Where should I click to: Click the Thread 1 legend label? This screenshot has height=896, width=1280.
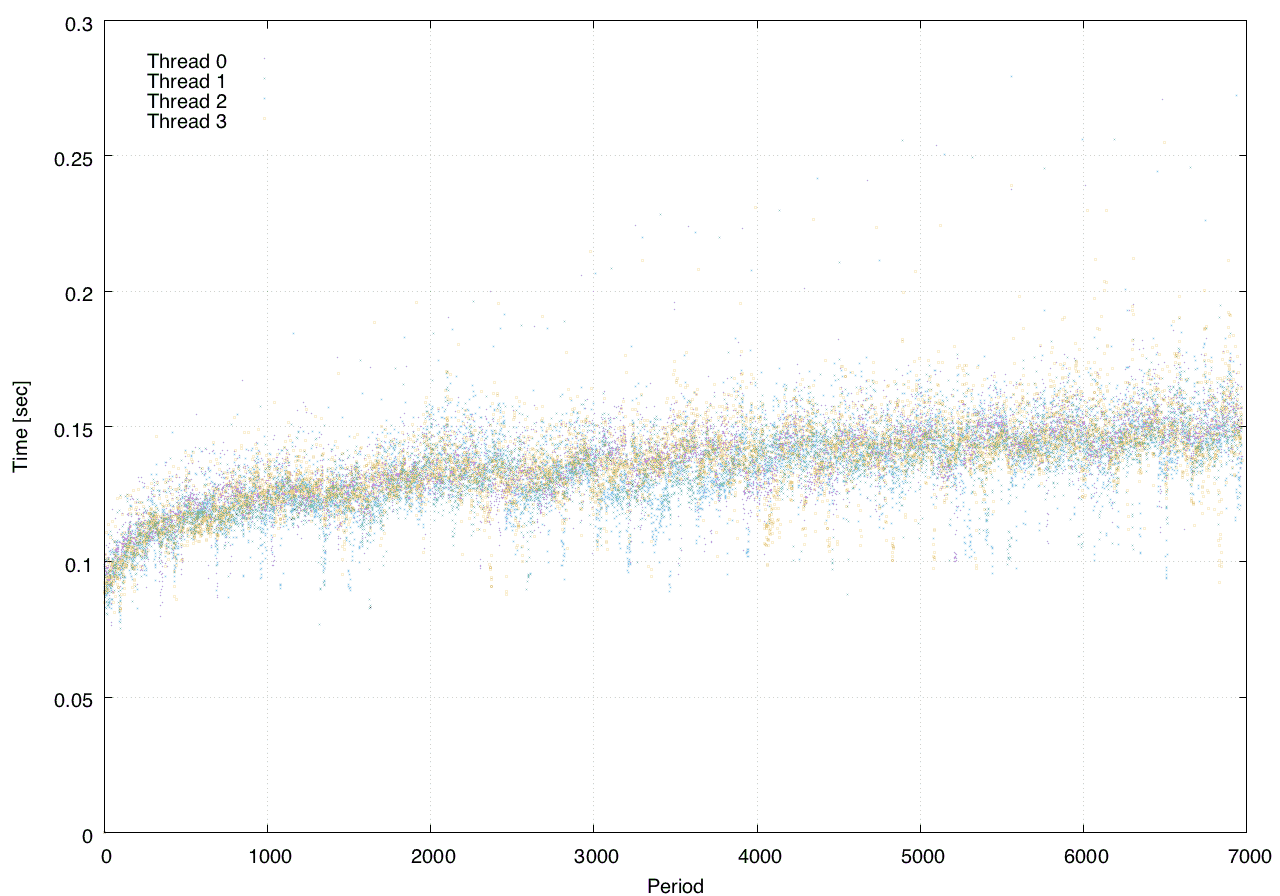tap(187, 81)
